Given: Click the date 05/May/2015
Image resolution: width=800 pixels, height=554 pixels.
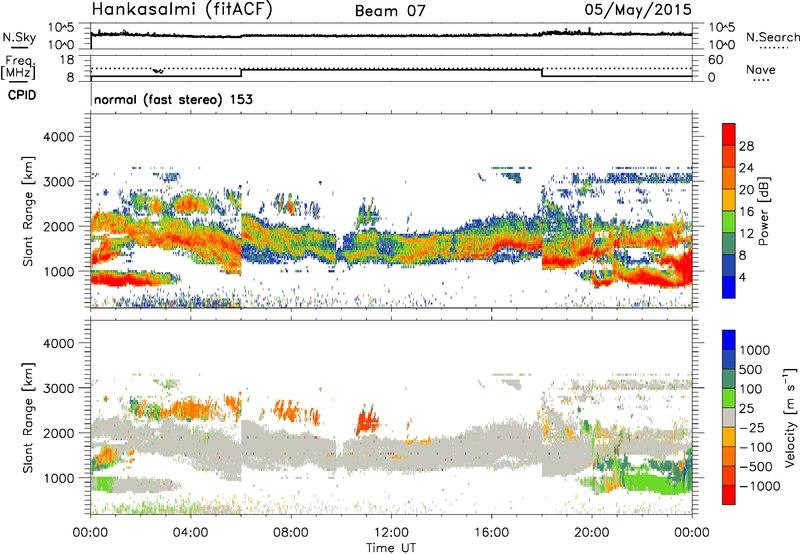Looking at the screenshot, I should (x=638, y=10).
